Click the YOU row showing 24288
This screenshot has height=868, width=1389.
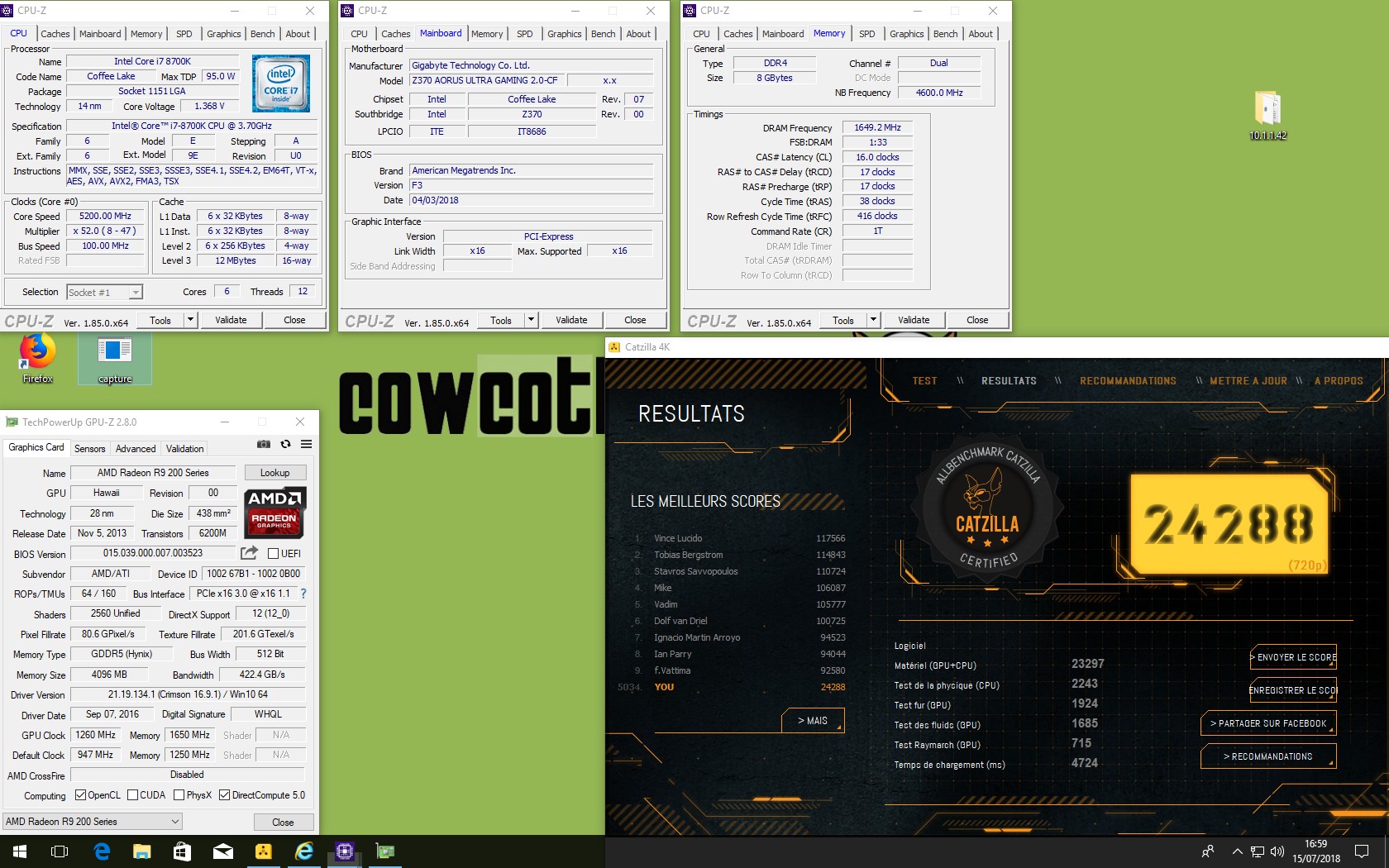pos(732,687)
